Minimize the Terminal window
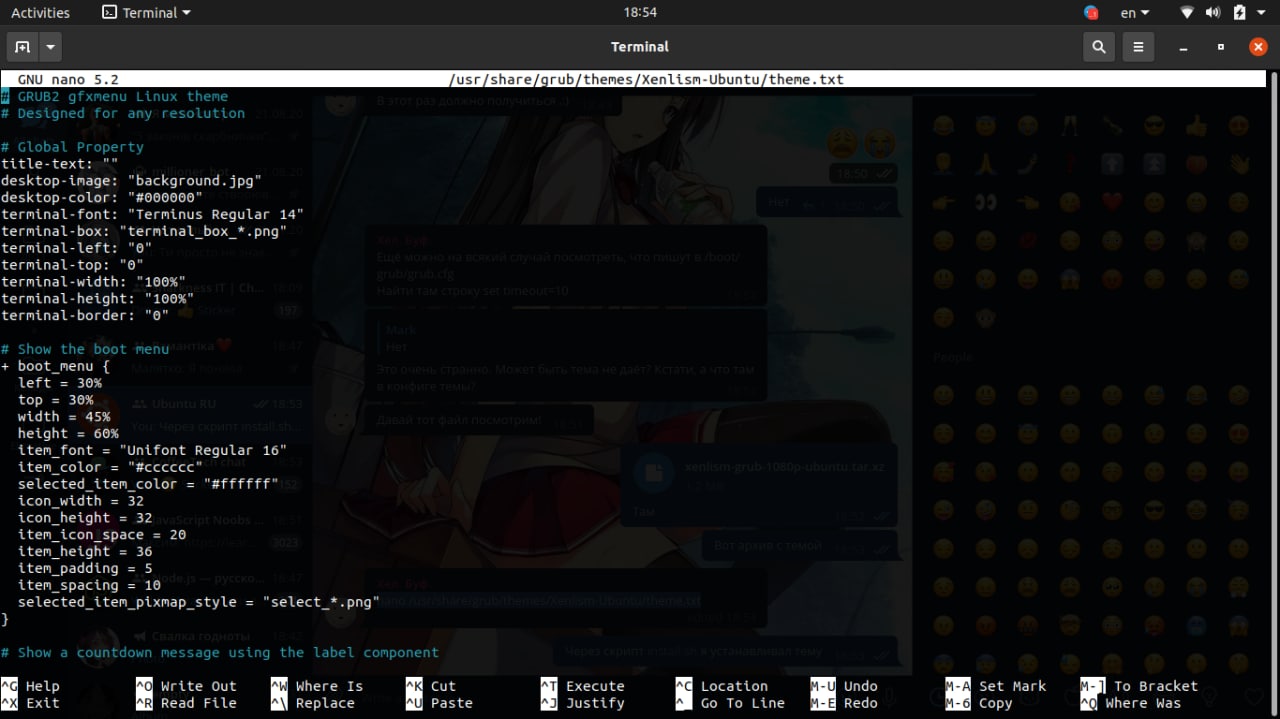1280x719 pixels. (x=1184, y=47)
